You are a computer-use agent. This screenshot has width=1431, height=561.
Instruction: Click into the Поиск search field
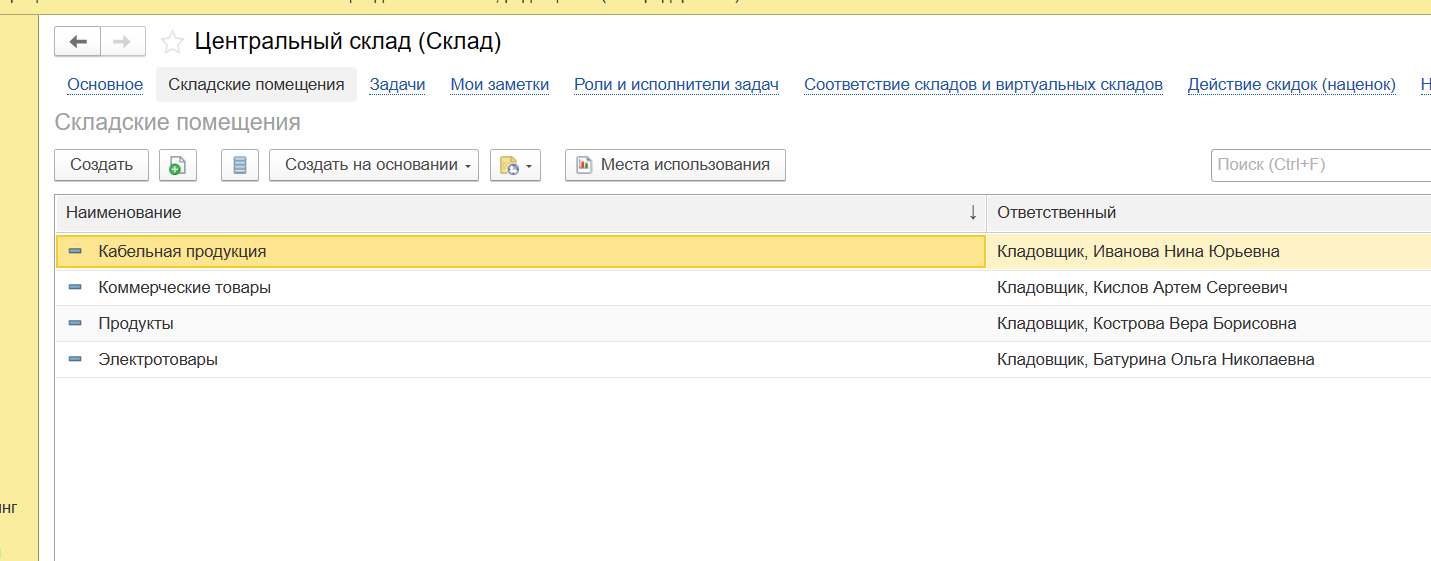click(1320, 165)
